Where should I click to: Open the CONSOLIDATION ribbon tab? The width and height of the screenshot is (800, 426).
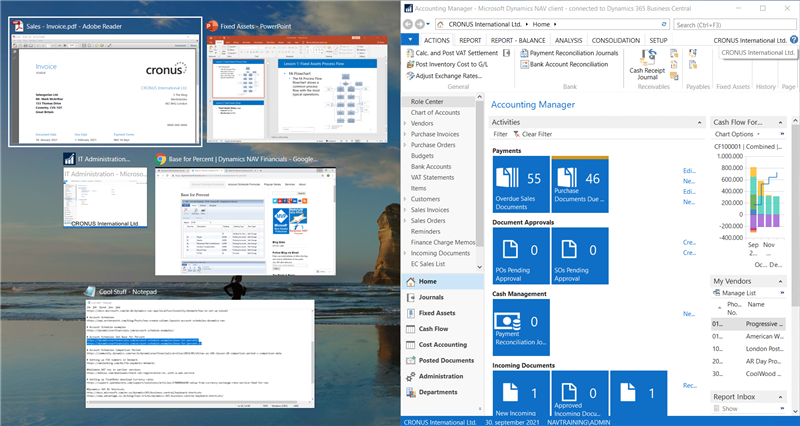(x=615, y=40)
